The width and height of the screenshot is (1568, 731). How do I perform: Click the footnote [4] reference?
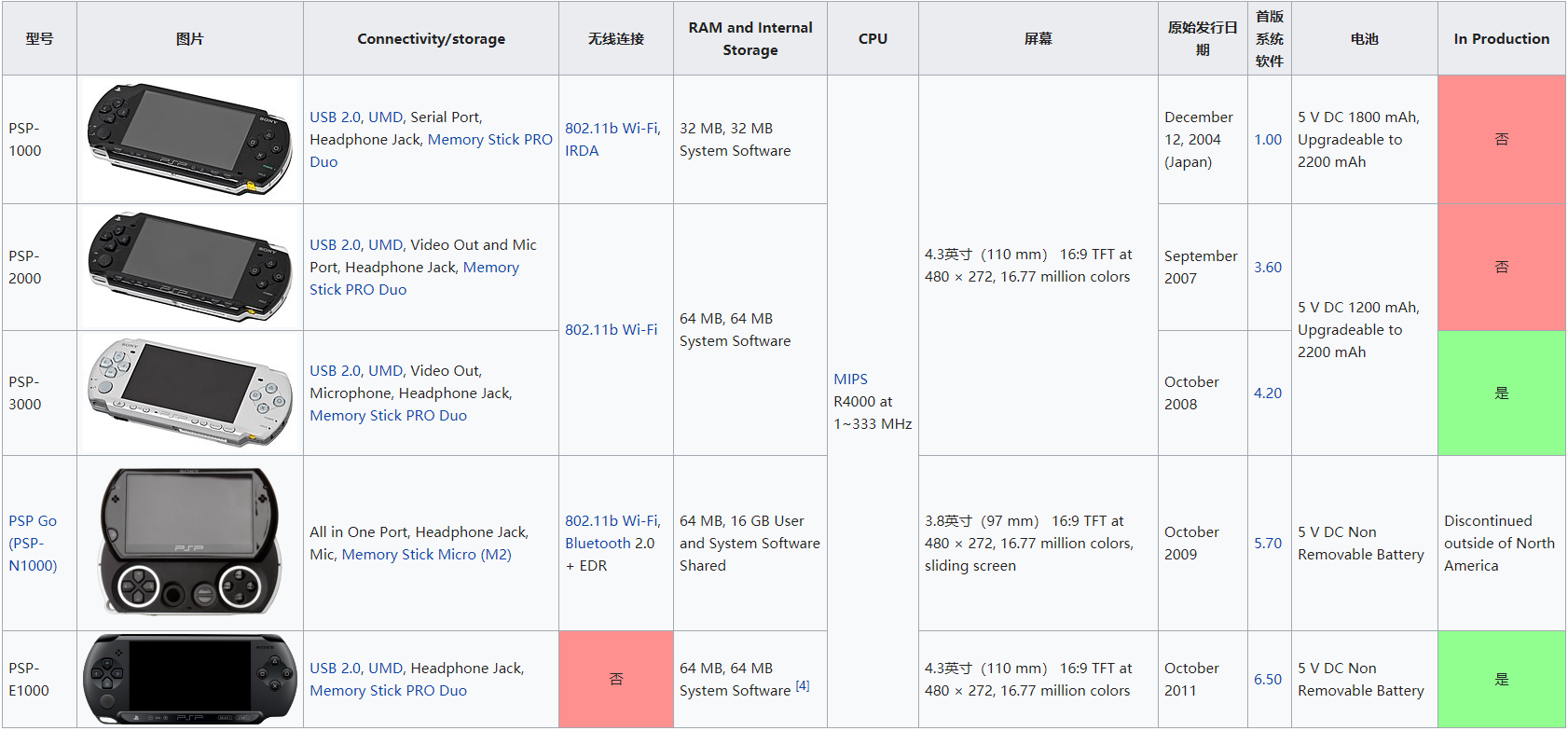point(803,685)
